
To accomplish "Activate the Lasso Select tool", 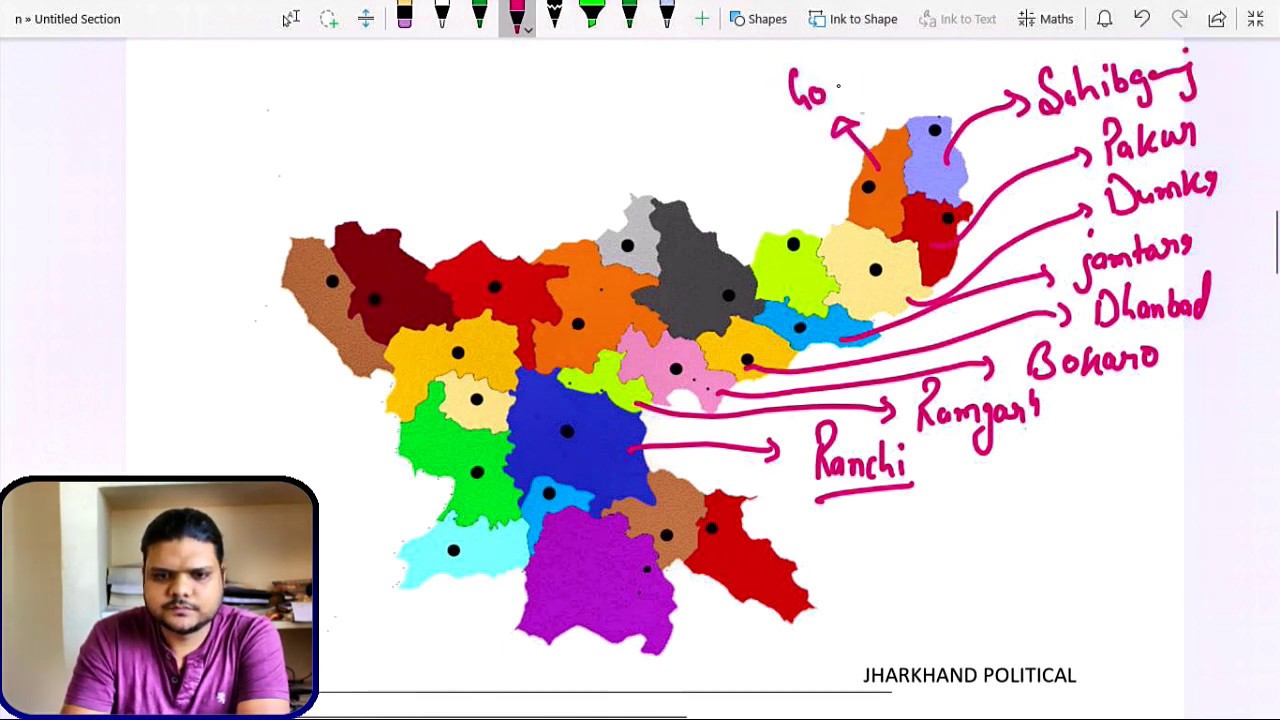I will pyautogui.click(x=329, y=18).
